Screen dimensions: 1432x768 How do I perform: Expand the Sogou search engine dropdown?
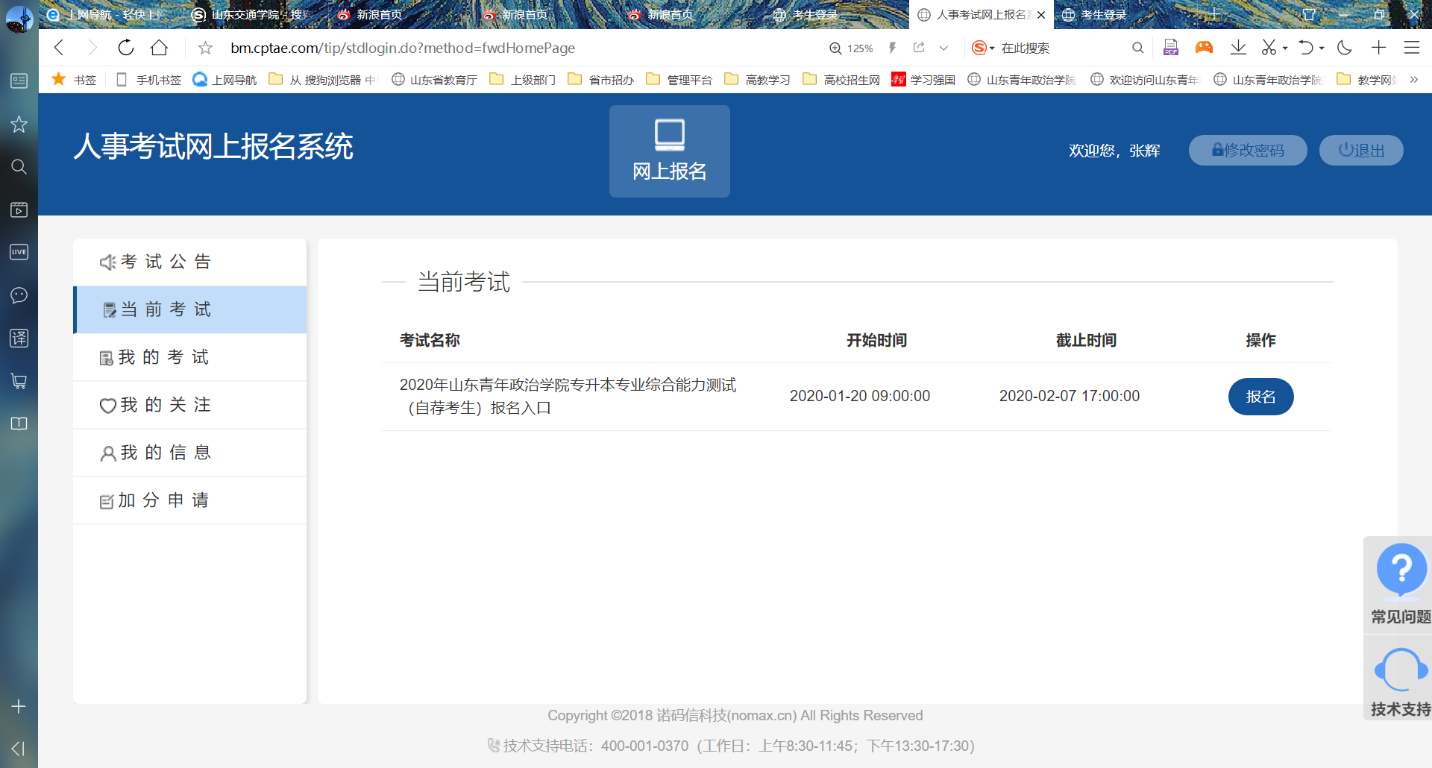pos(992,48)
